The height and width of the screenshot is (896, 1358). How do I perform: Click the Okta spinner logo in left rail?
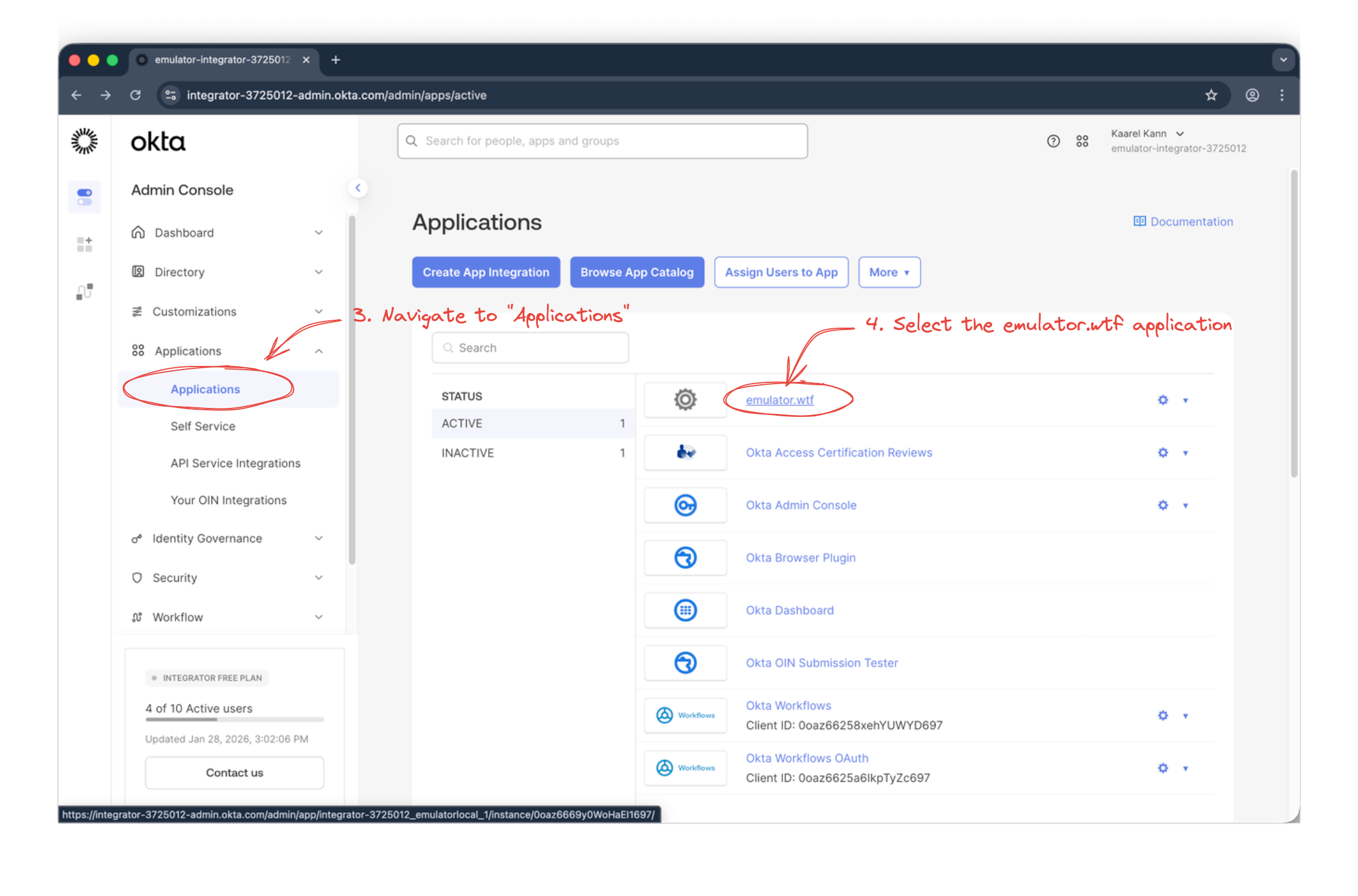pyautogui.click(x=84, y=140)
